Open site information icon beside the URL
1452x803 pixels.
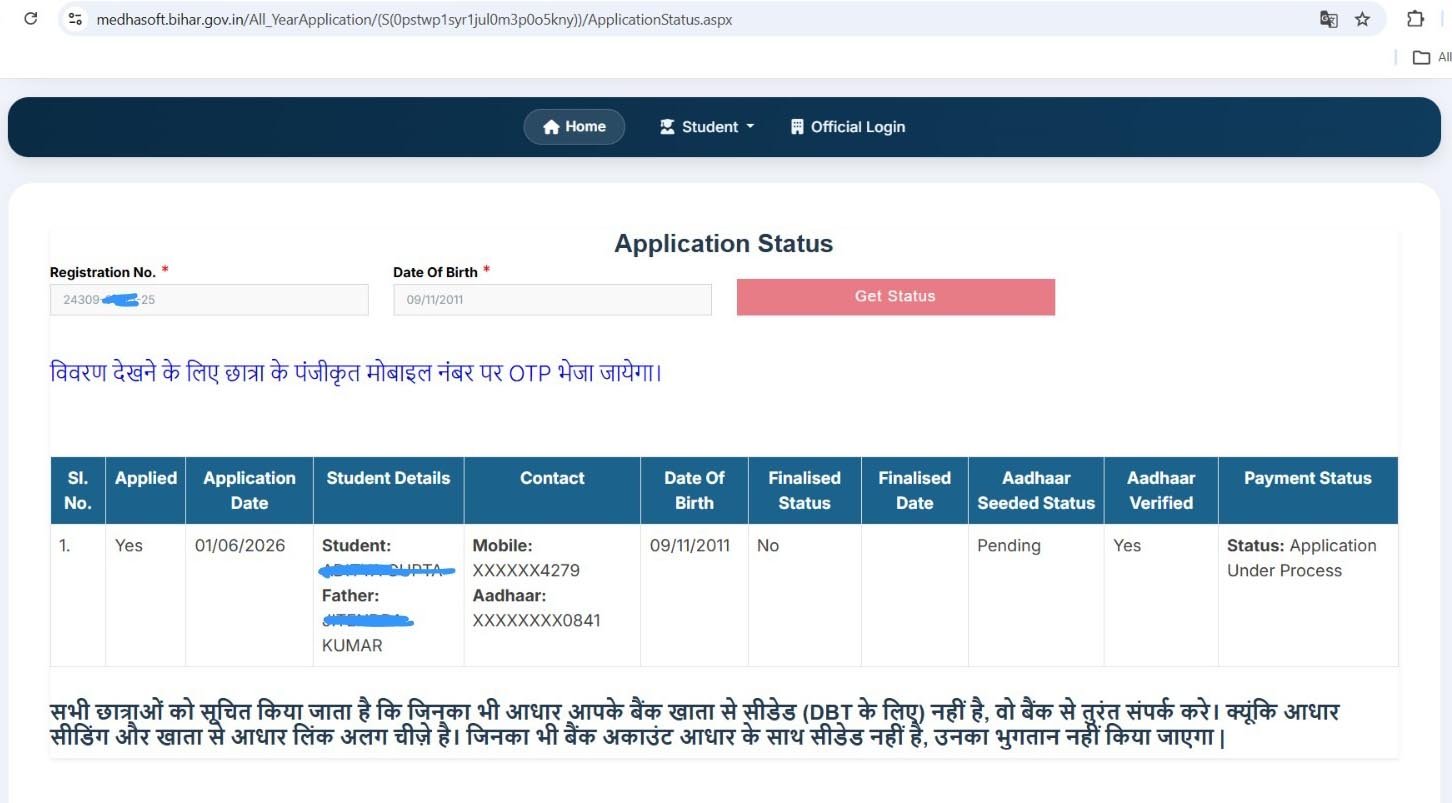(75, 19)
